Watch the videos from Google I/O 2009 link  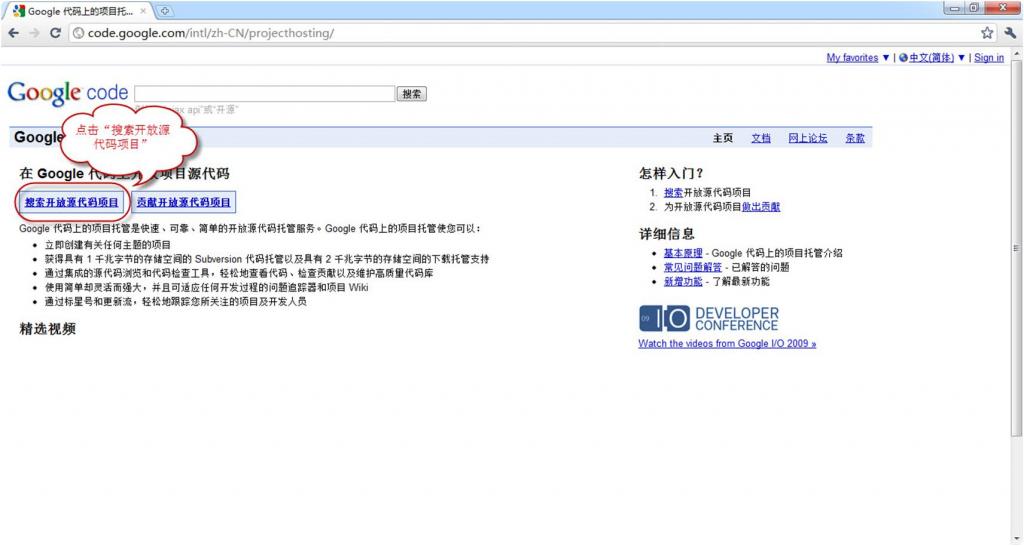tap(727, 344)
